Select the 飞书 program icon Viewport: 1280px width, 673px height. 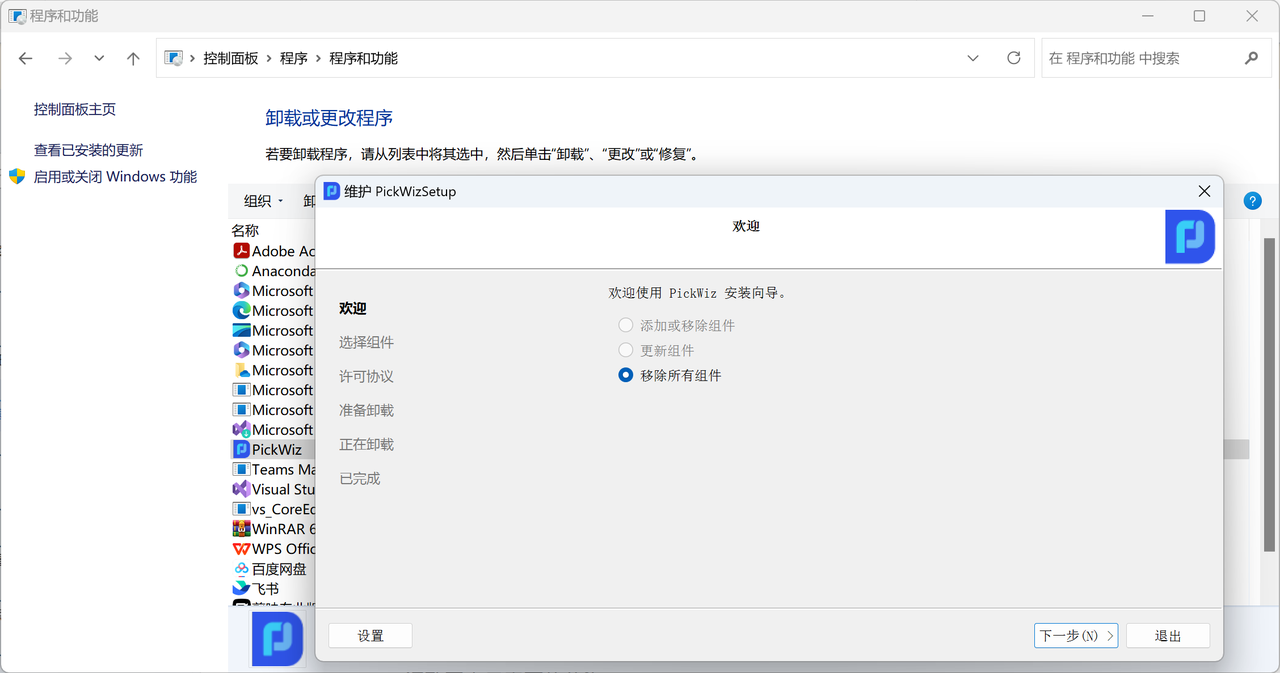[x=241, y=589]
